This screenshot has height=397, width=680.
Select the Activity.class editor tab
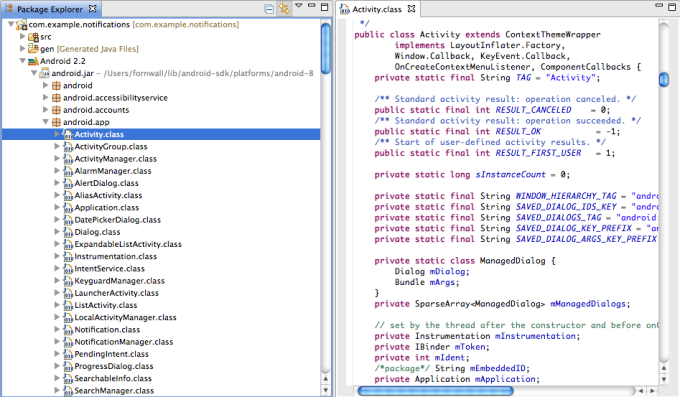(377, 9)
